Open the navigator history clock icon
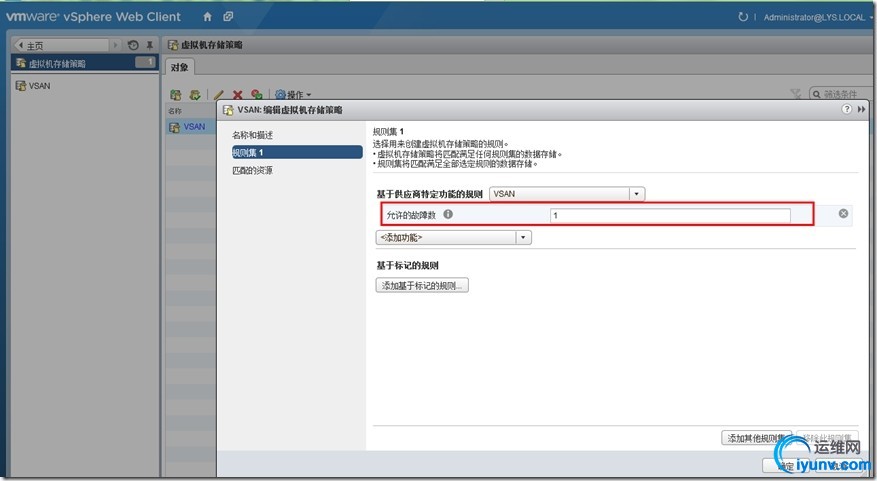The height and width of the screenshot is (481, 877). coord(133,45)
